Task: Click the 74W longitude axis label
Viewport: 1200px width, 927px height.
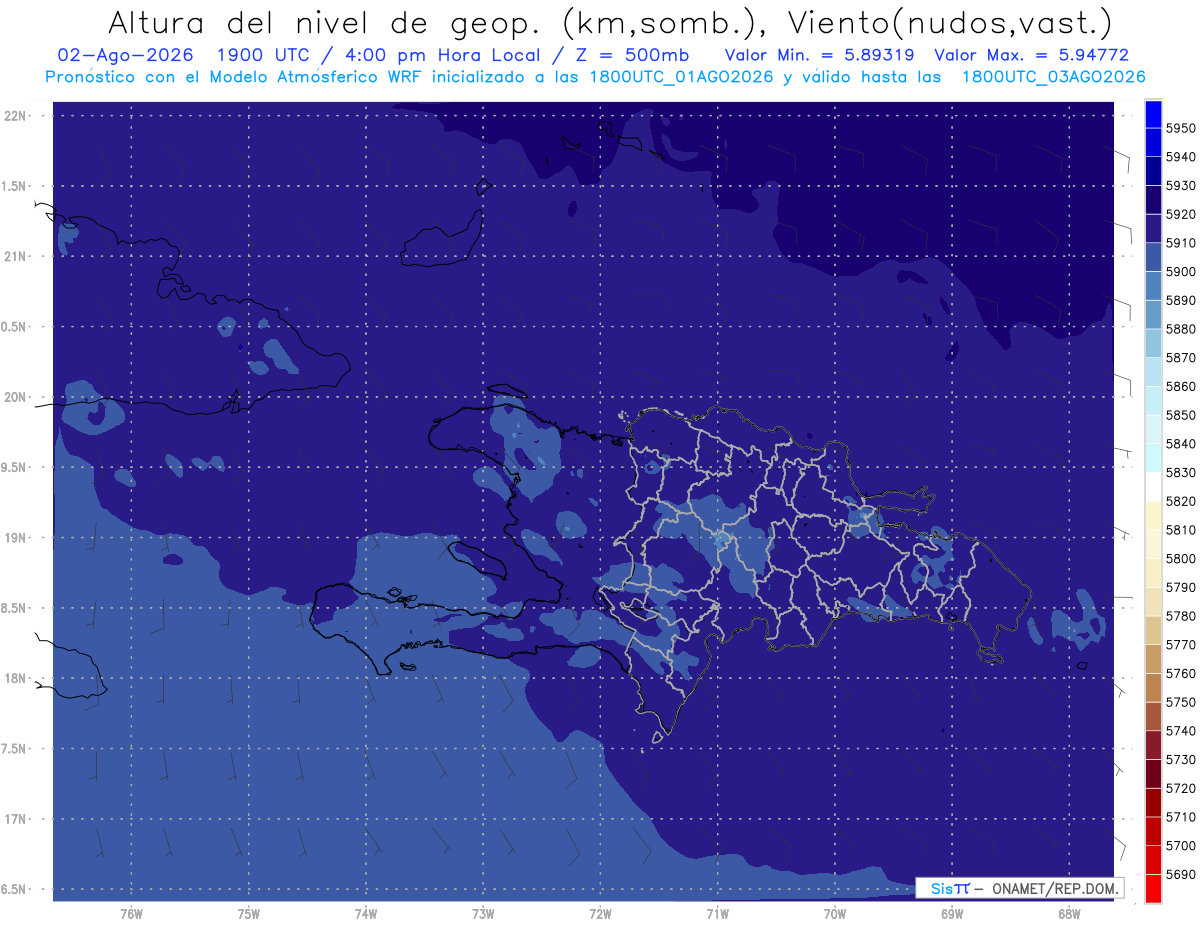Action: click(x=366, y=912)
